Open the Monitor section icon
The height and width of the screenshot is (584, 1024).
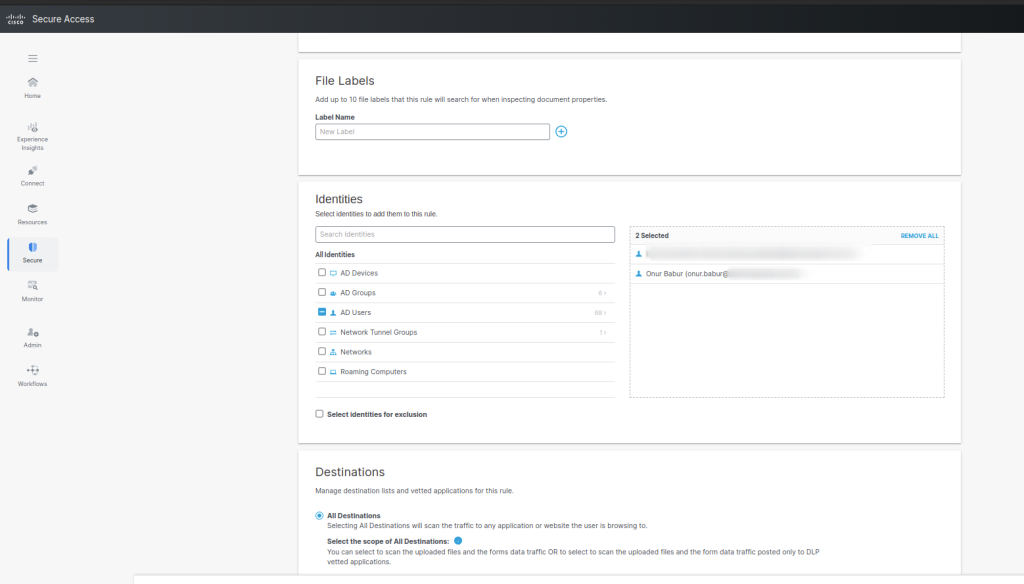pos(32,286)
